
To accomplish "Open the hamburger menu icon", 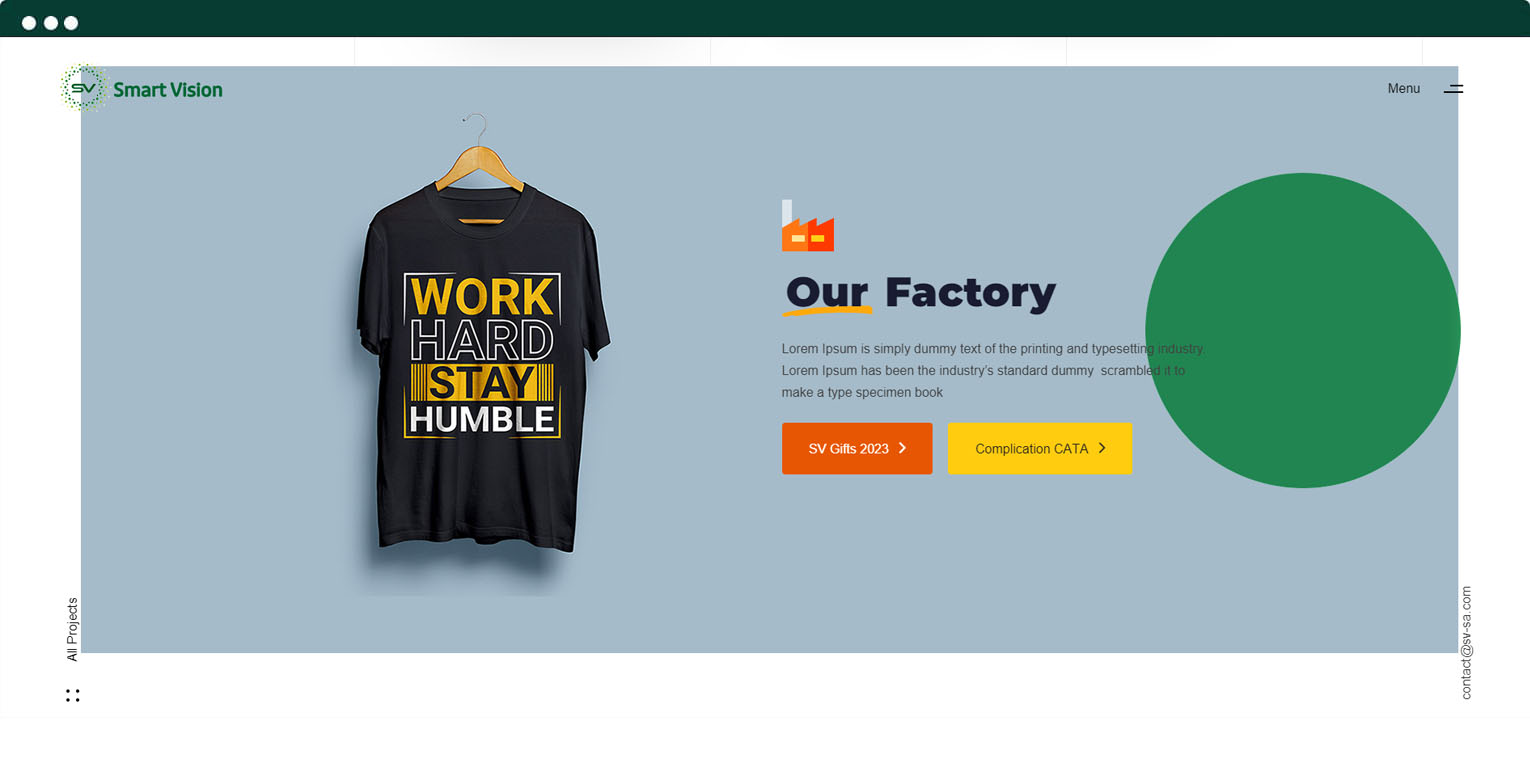I will [x=1453, y=89].
